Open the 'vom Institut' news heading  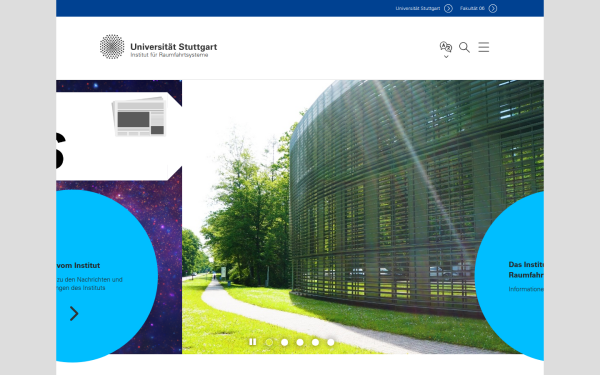pyautogui.click(x=78, y=265)
